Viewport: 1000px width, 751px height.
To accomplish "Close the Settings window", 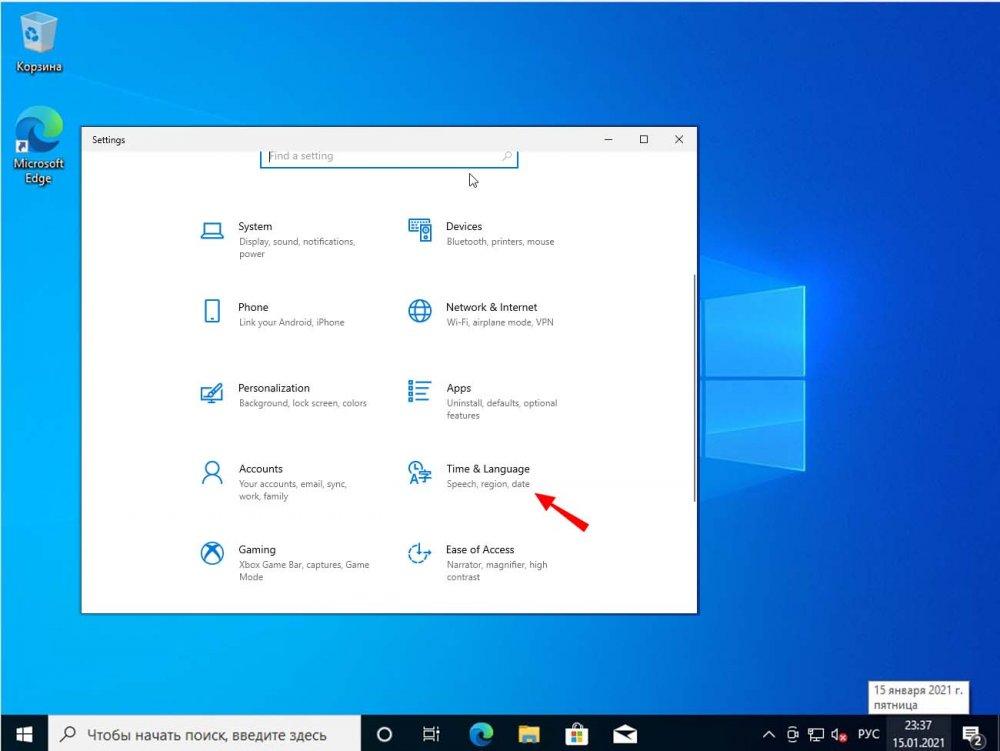I will pos(679,140).
